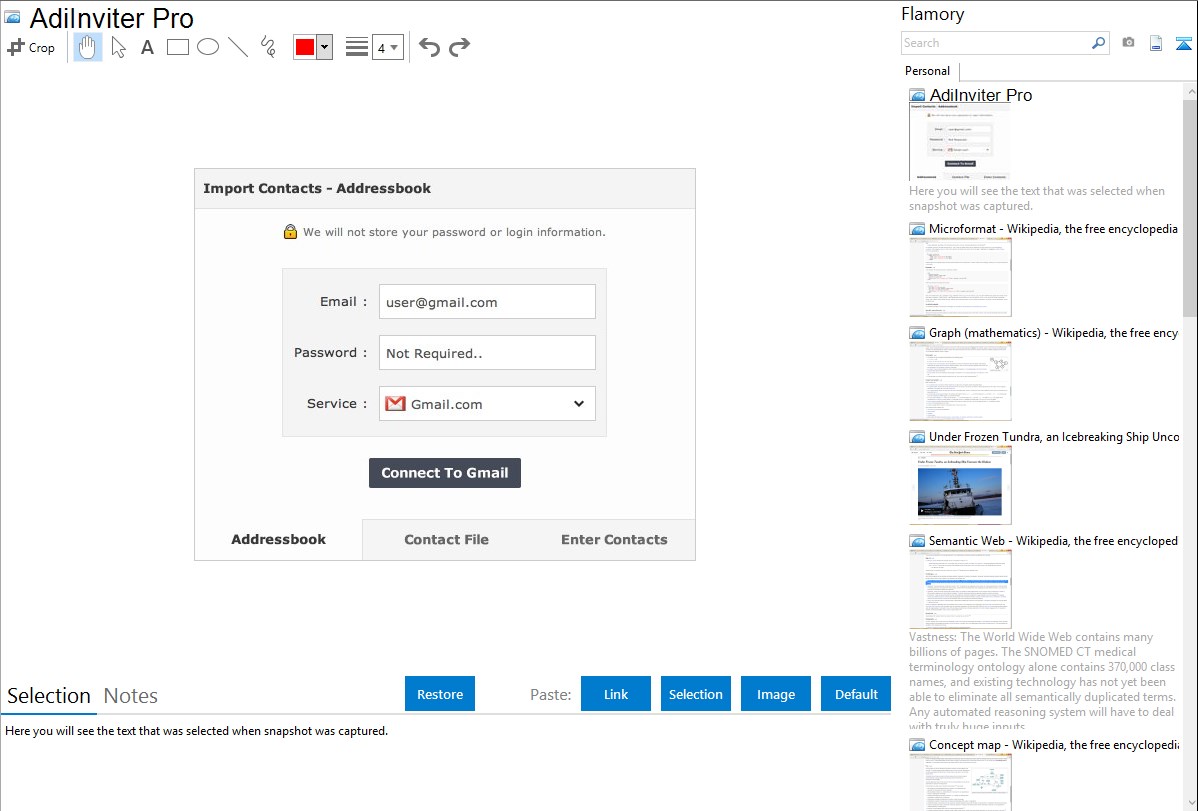
Task: Switch to the Contact File tab
Action: click(446, 540)
